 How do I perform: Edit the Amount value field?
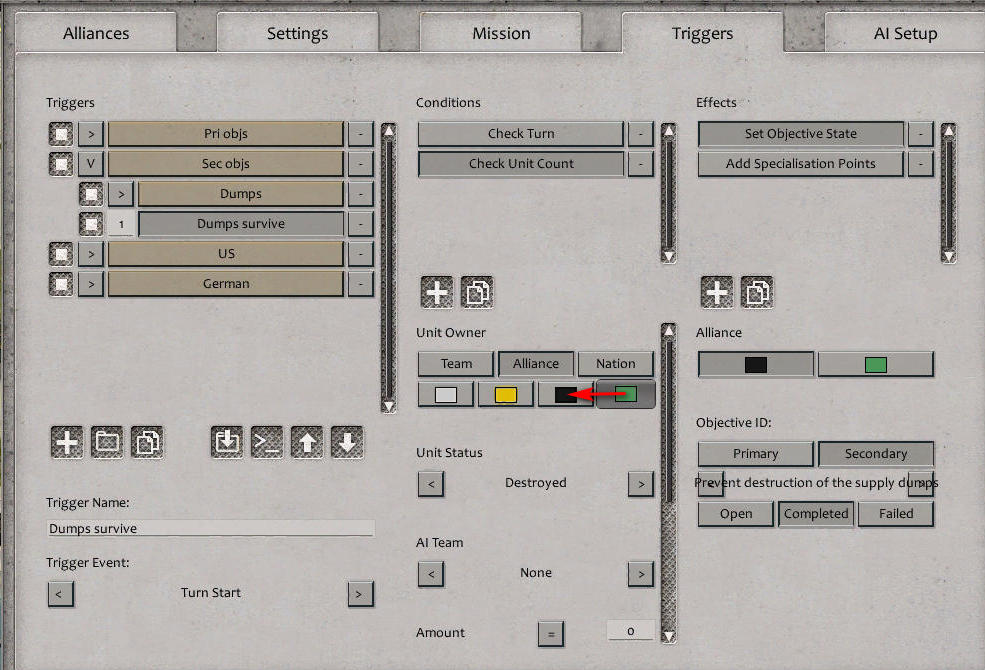631,631
